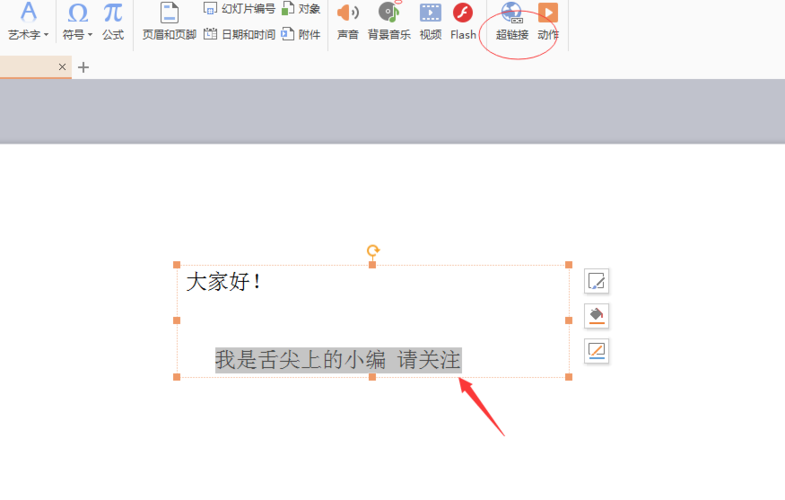Image resolution: width=785 pixels, height=500 pixels.
Task: Insert 日期和时间 date and time
Action: tap(239, 35)
